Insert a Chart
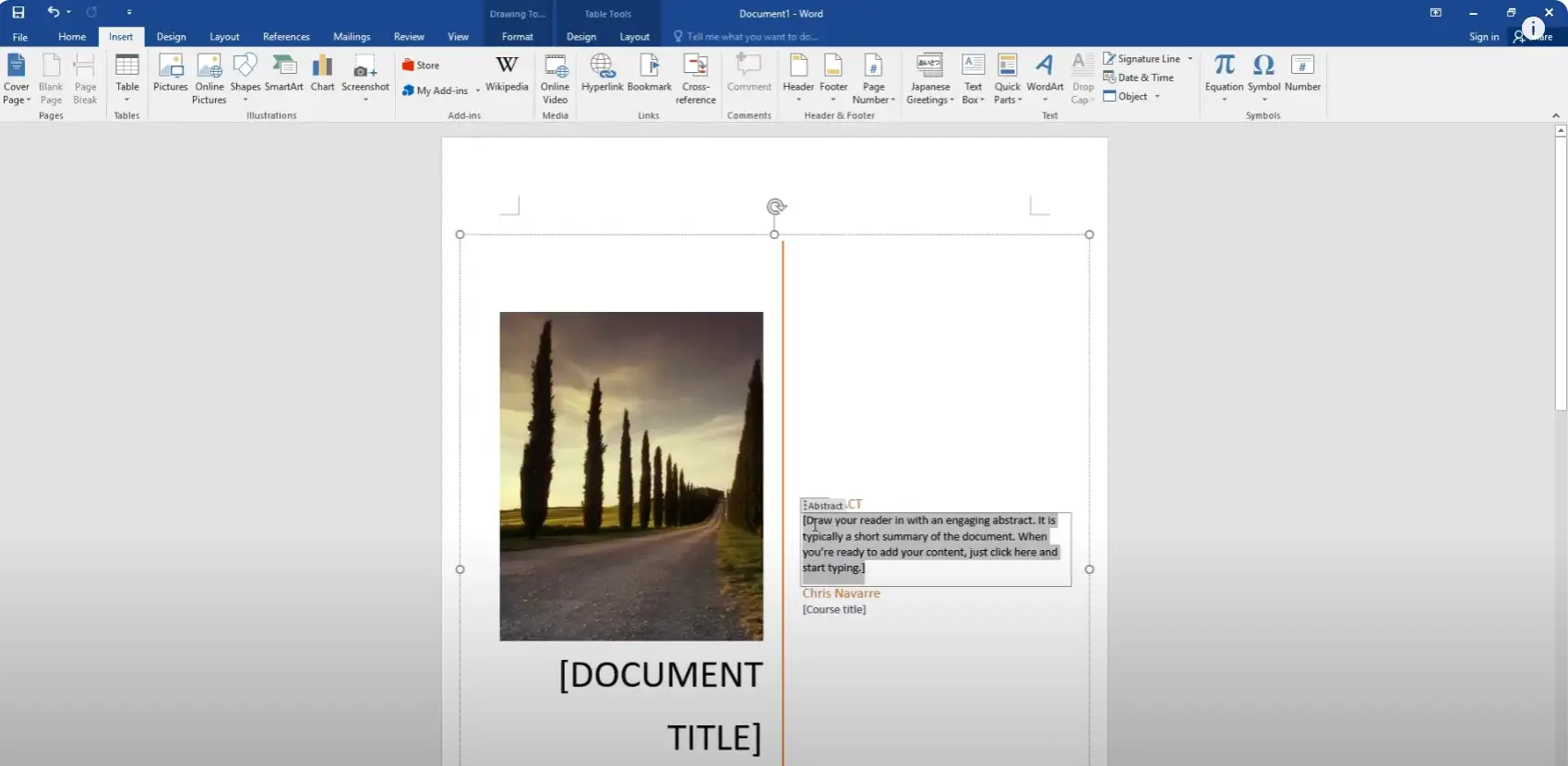This screenshot has width=1568, height=766. click(322, 74)
